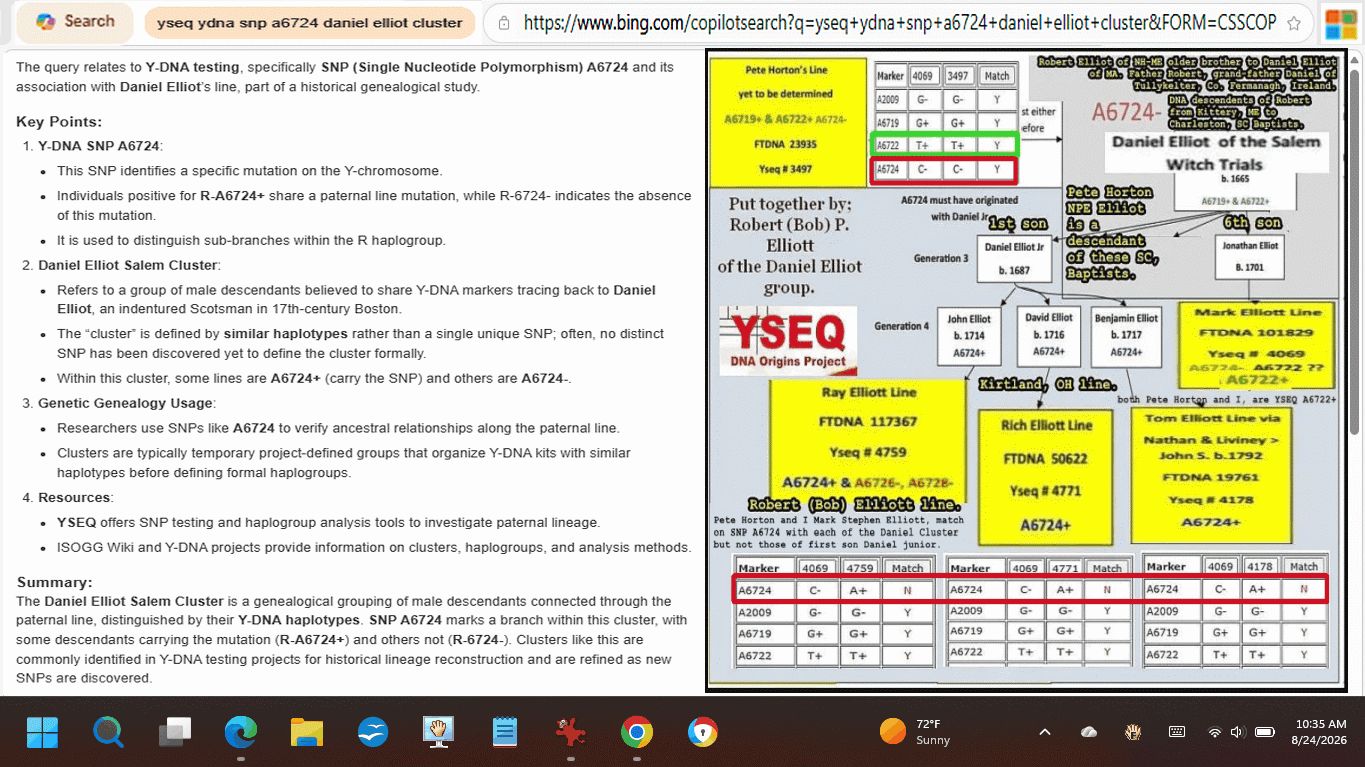Click 'Researchers use SNPs like A6724' bullet
The height and width of the screenshot is (767, 1365).
point(338,428)
